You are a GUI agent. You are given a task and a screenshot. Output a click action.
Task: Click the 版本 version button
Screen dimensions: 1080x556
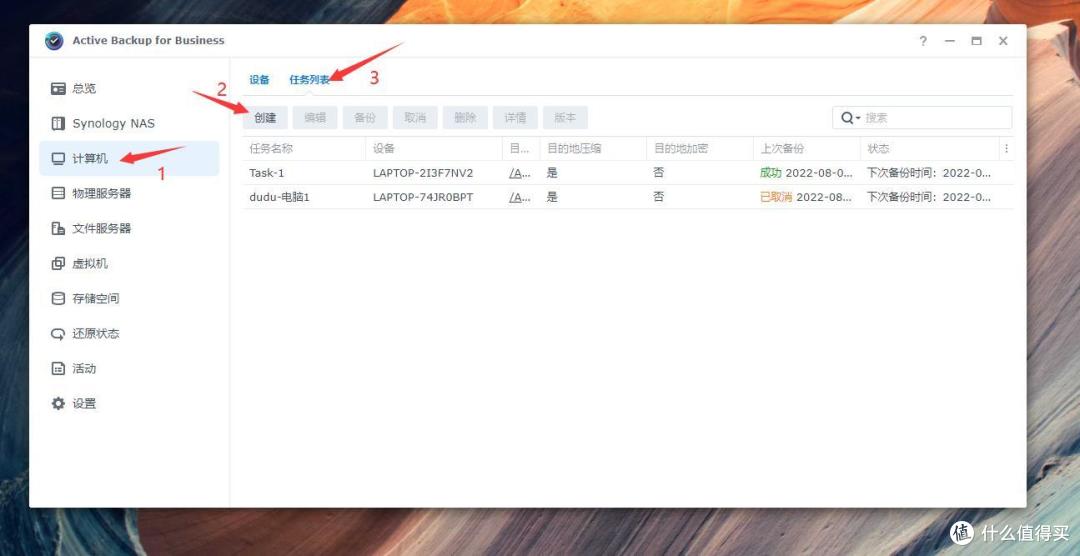(565, 118)
